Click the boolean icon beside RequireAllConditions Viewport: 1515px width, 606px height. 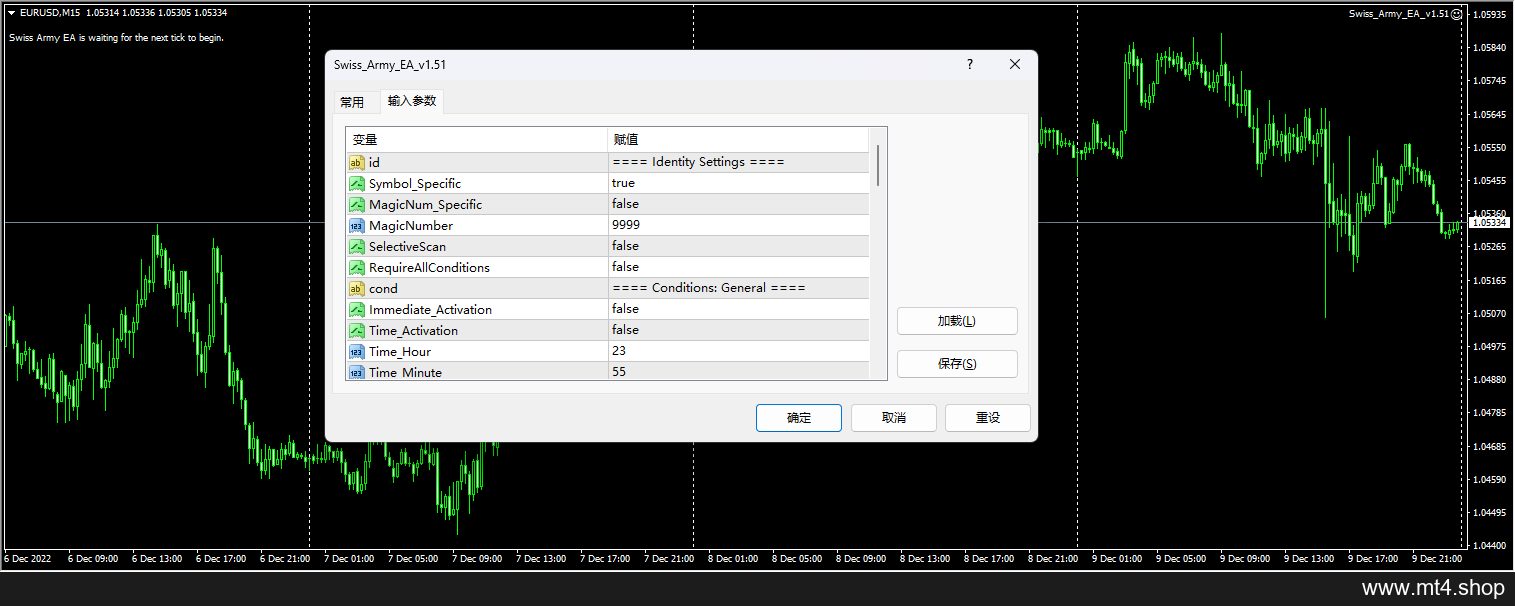tap(356, 267)
